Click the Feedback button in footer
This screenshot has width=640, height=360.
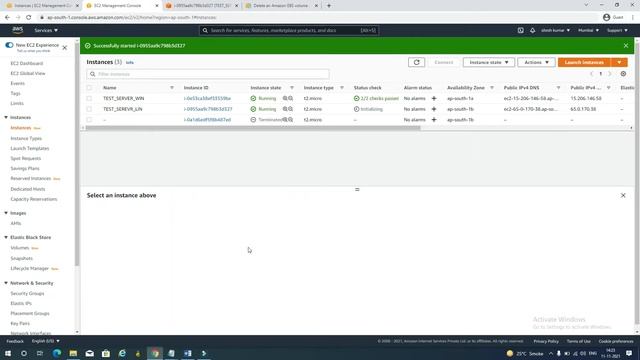click(15, 341)
